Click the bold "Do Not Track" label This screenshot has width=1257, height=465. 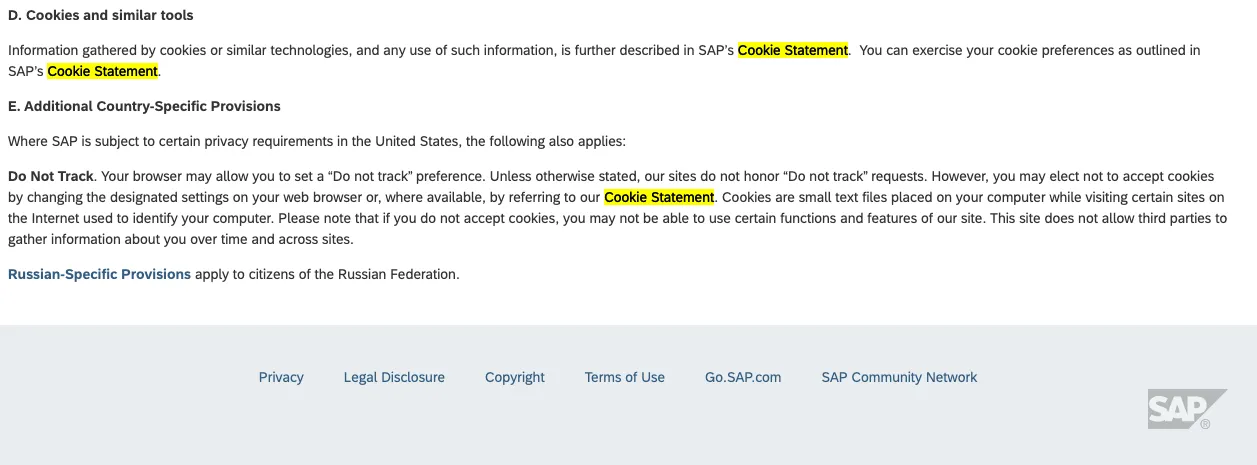[x=50, y=176]
